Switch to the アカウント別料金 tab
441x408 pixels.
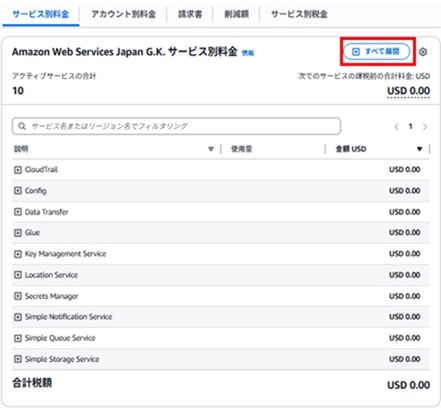[x=123, y=14]
